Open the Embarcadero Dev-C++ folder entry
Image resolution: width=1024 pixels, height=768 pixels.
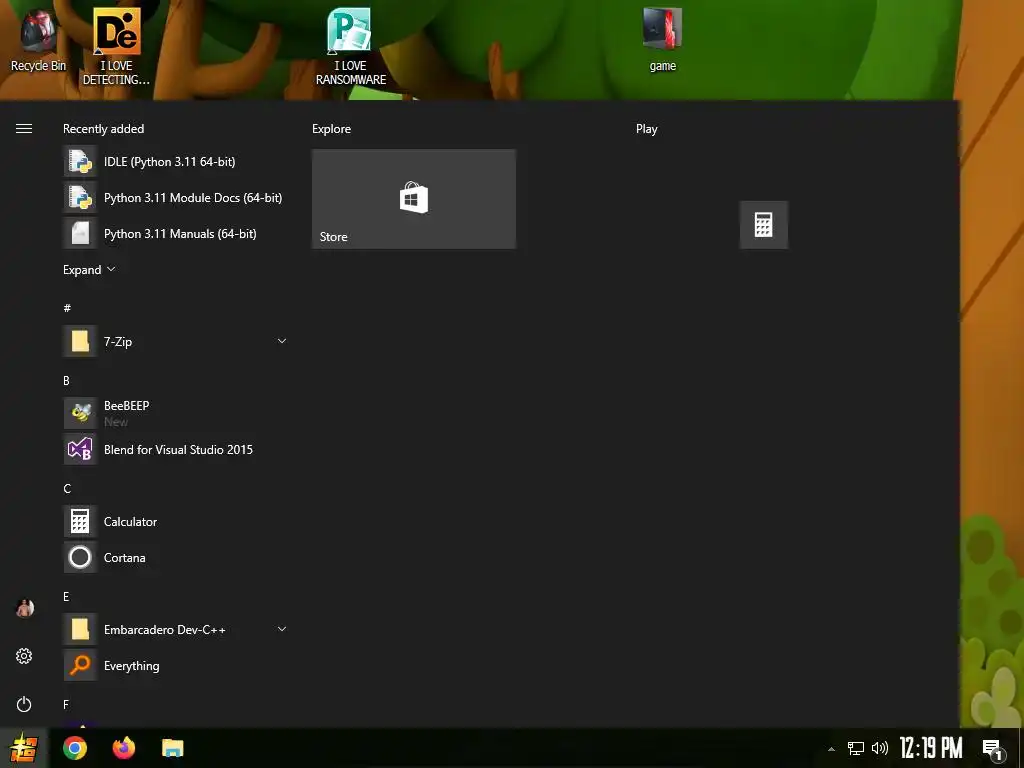(x=176, y=630)
